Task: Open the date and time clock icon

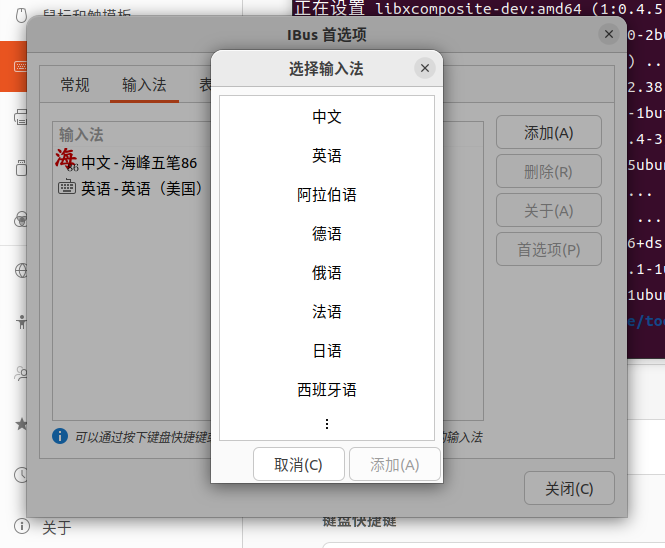Action: click(21, 475)
